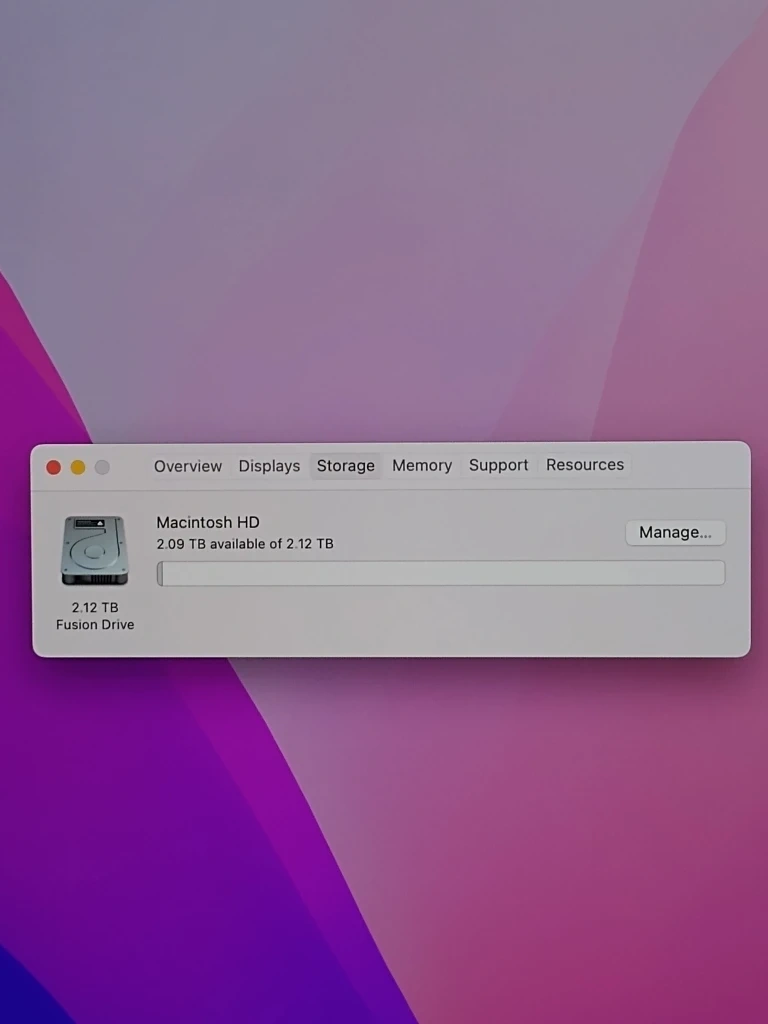This screenshot has width=768, height=1024.
Task: Go to the Support tab
Action: (x=498, y=465)
